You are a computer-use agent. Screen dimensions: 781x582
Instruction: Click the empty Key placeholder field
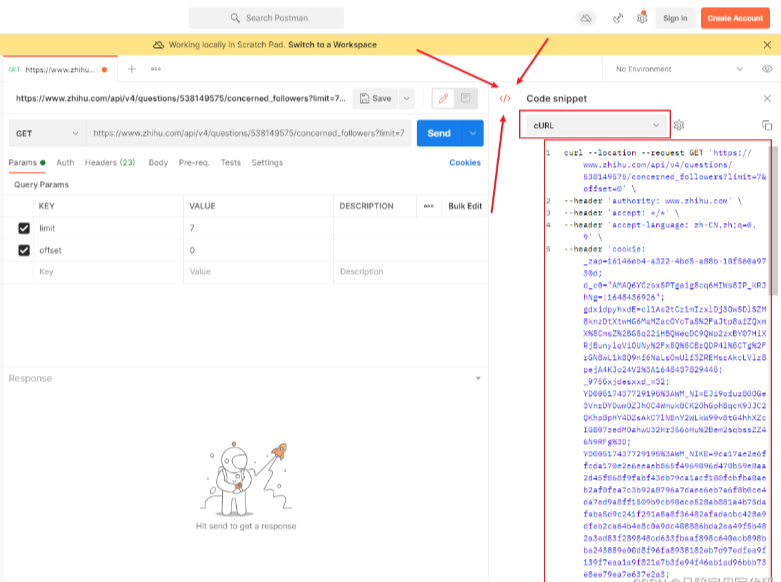(x=108, y=272)
